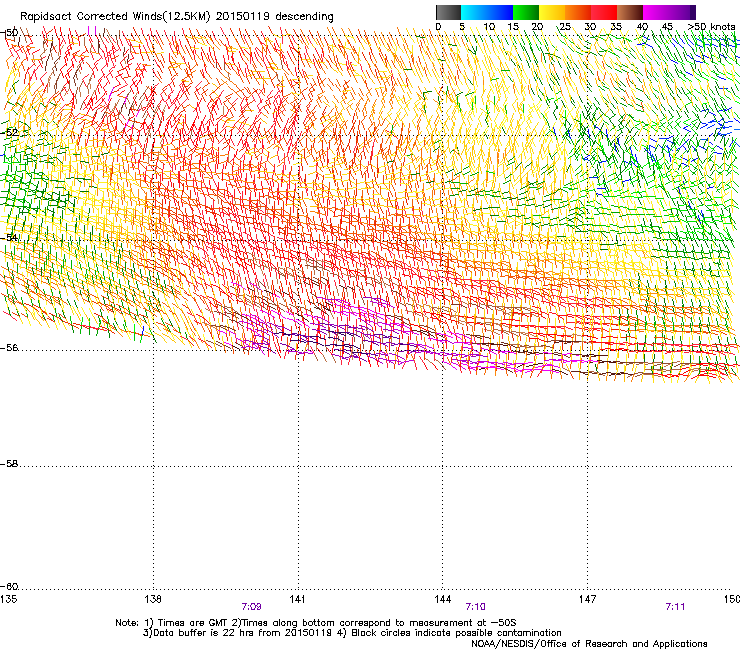Click the -52 latitude axis label
The height and width of the screenshot is (650, 740).
[9, 133]
